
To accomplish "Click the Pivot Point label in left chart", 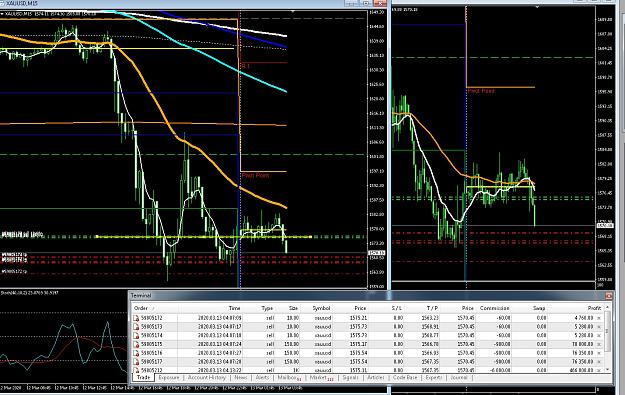I will 256,175.
